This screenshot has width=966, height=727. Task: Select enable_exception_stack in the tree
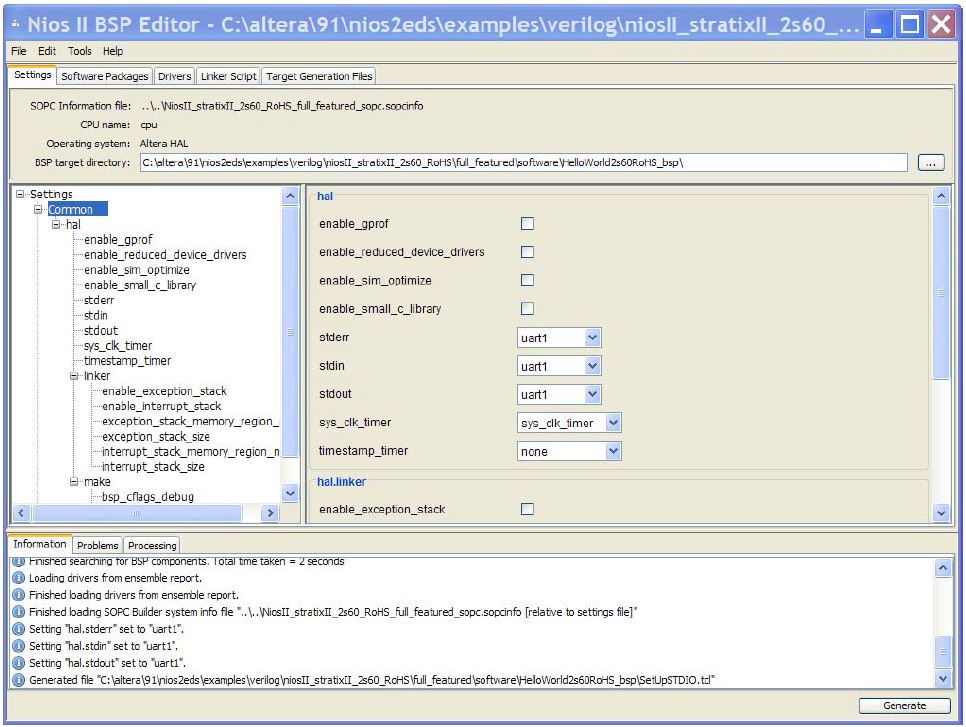tap(164, 391)
